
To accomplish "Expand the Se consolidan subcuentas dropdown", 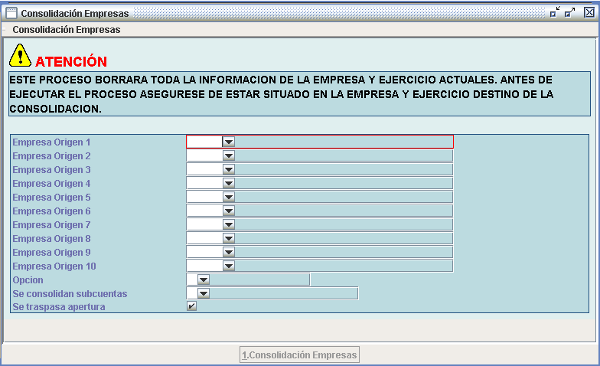I will tap(203, 294).
